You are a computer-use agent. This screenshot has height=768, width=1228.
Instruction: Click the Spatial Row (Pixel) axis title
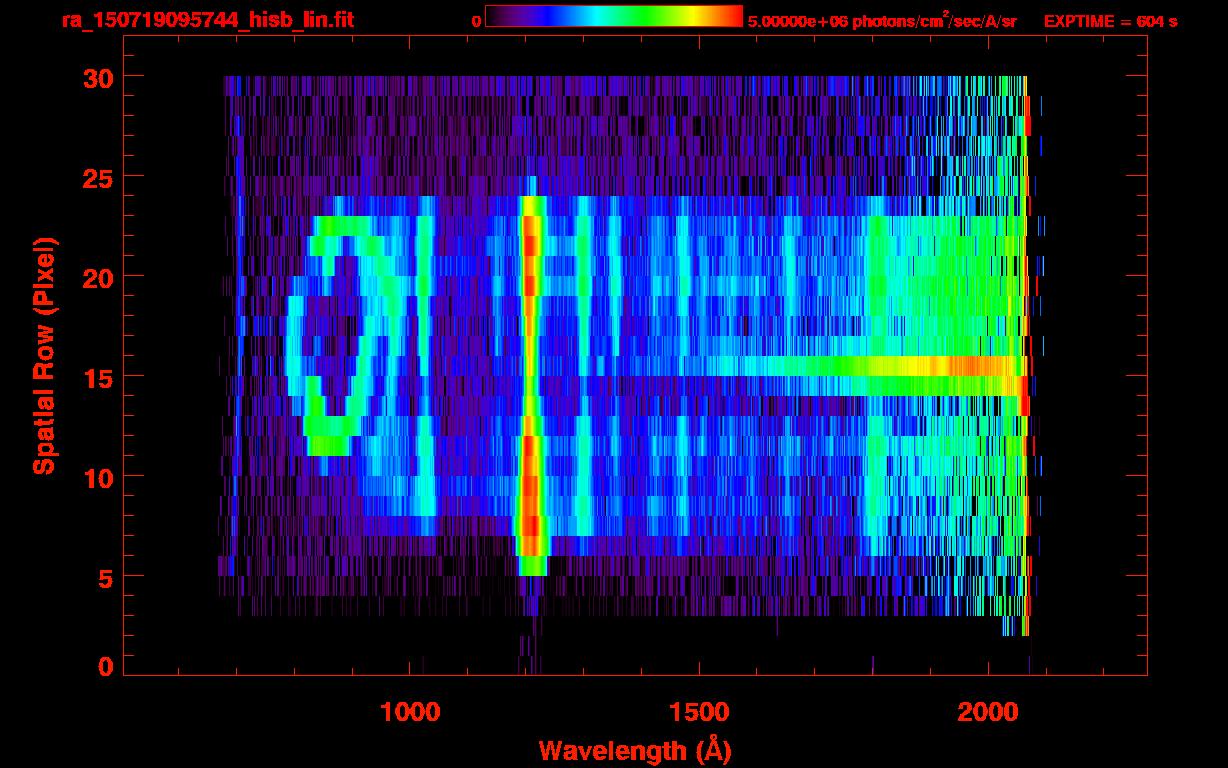click(44, 356)
